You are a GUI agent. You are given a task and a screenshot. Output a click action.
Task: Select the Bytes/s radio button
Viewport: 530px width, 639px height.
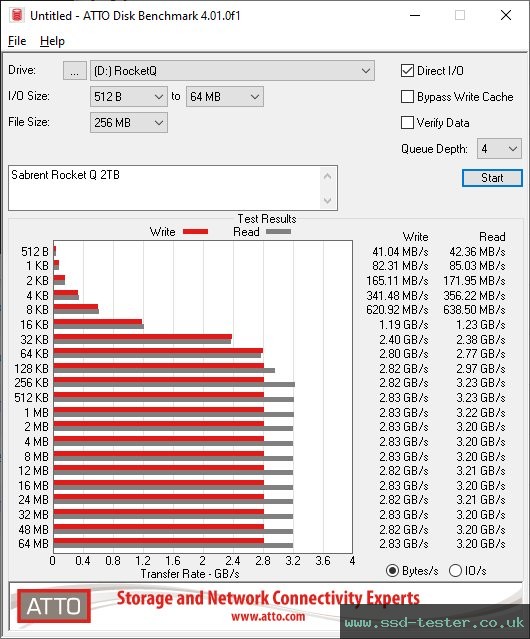[392, 571]
